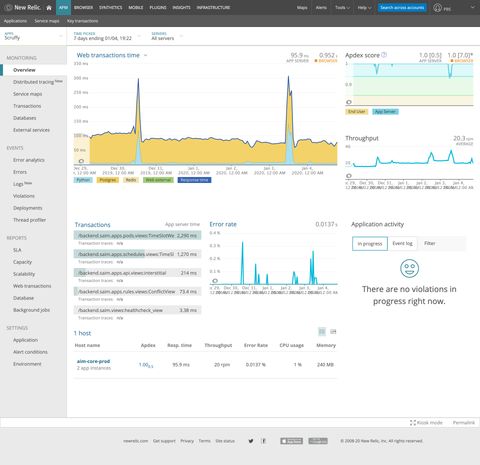Open New Relic Twitter icon in footer

pos(251,441)
